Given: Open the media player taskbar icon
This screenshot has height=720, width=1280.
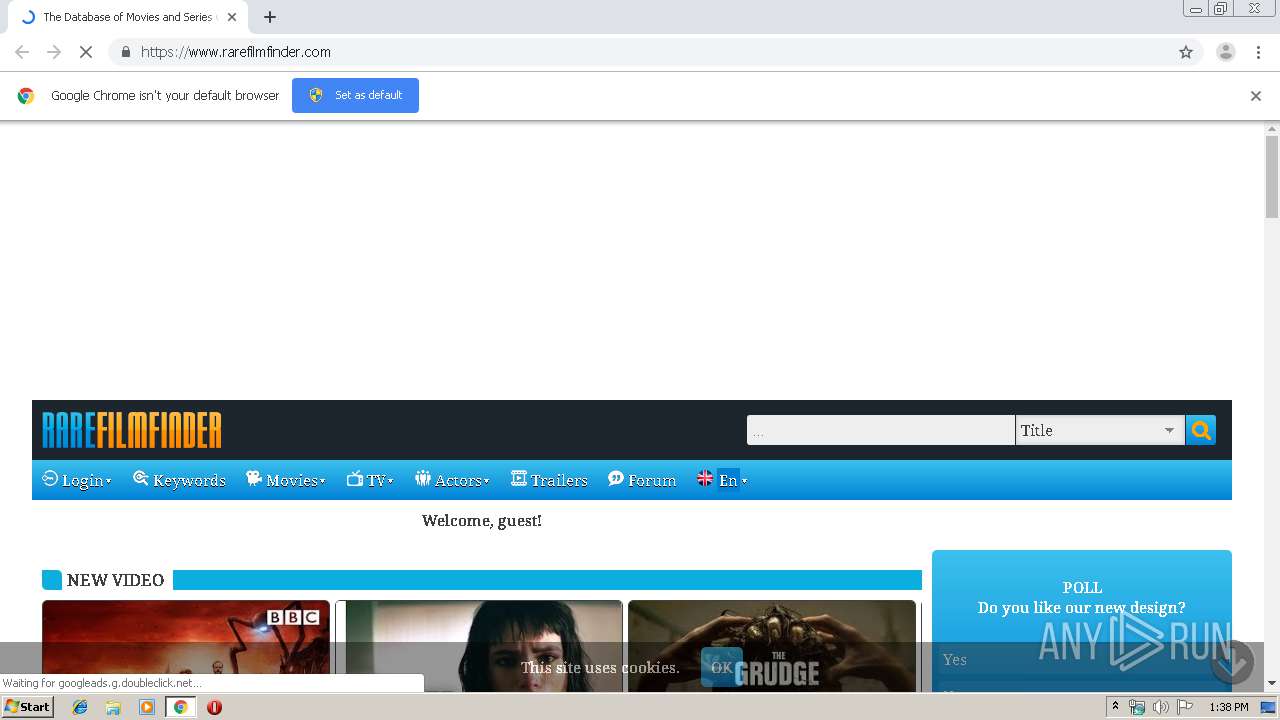Looking at the screenshot, I should coord(147,707).
